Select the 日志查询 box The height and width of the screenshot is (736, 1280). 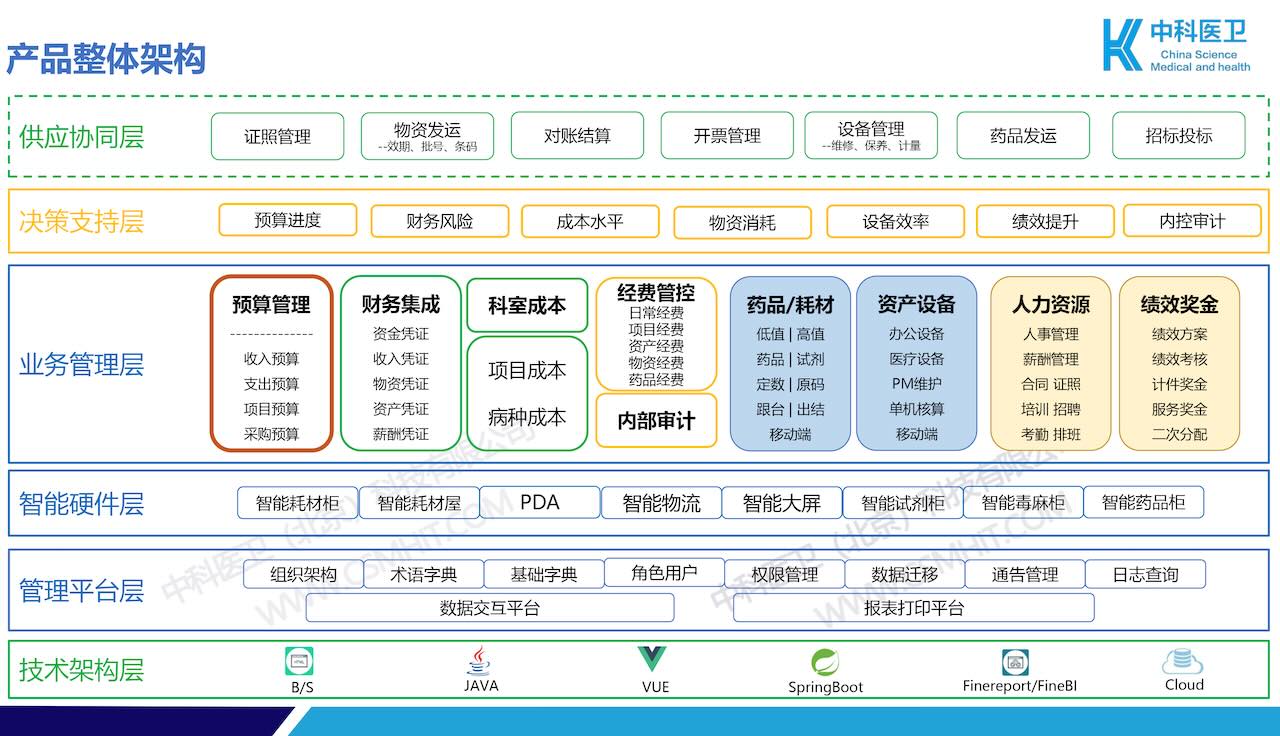1145,574
